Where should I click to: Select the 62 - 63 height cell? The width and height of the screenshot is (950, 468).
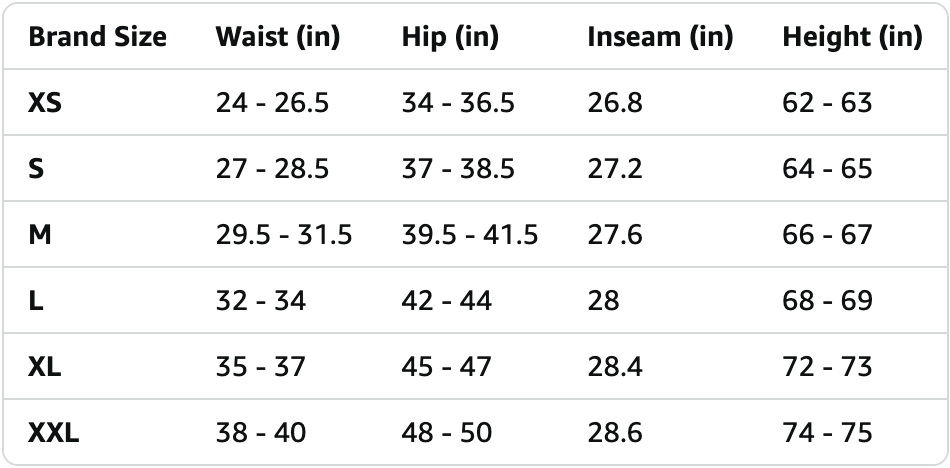(828, 103)
